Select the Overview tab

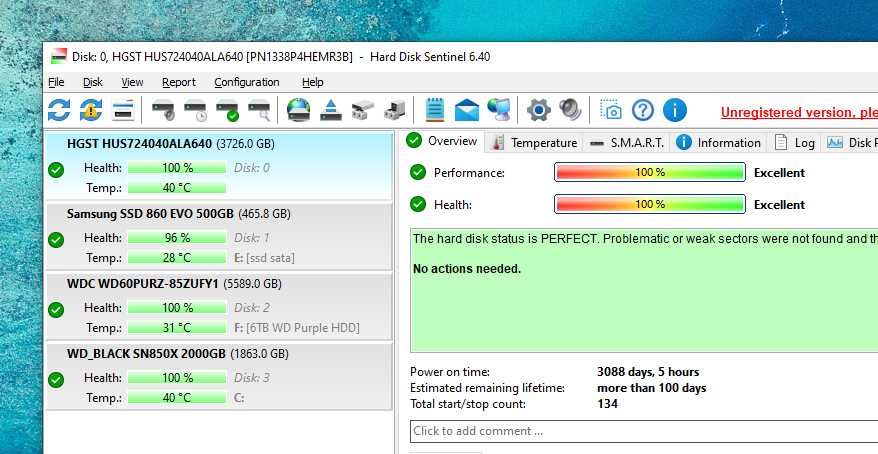[x=442, y=141]
